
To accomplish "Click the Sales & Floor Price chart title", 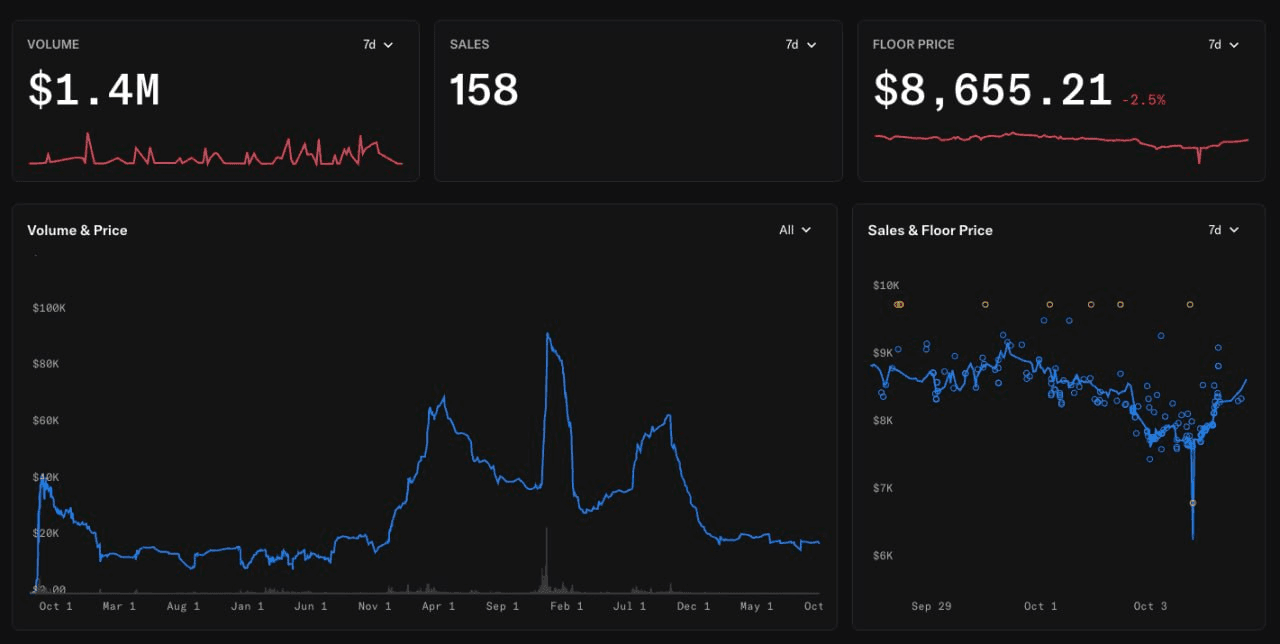I will pos(930,230).
